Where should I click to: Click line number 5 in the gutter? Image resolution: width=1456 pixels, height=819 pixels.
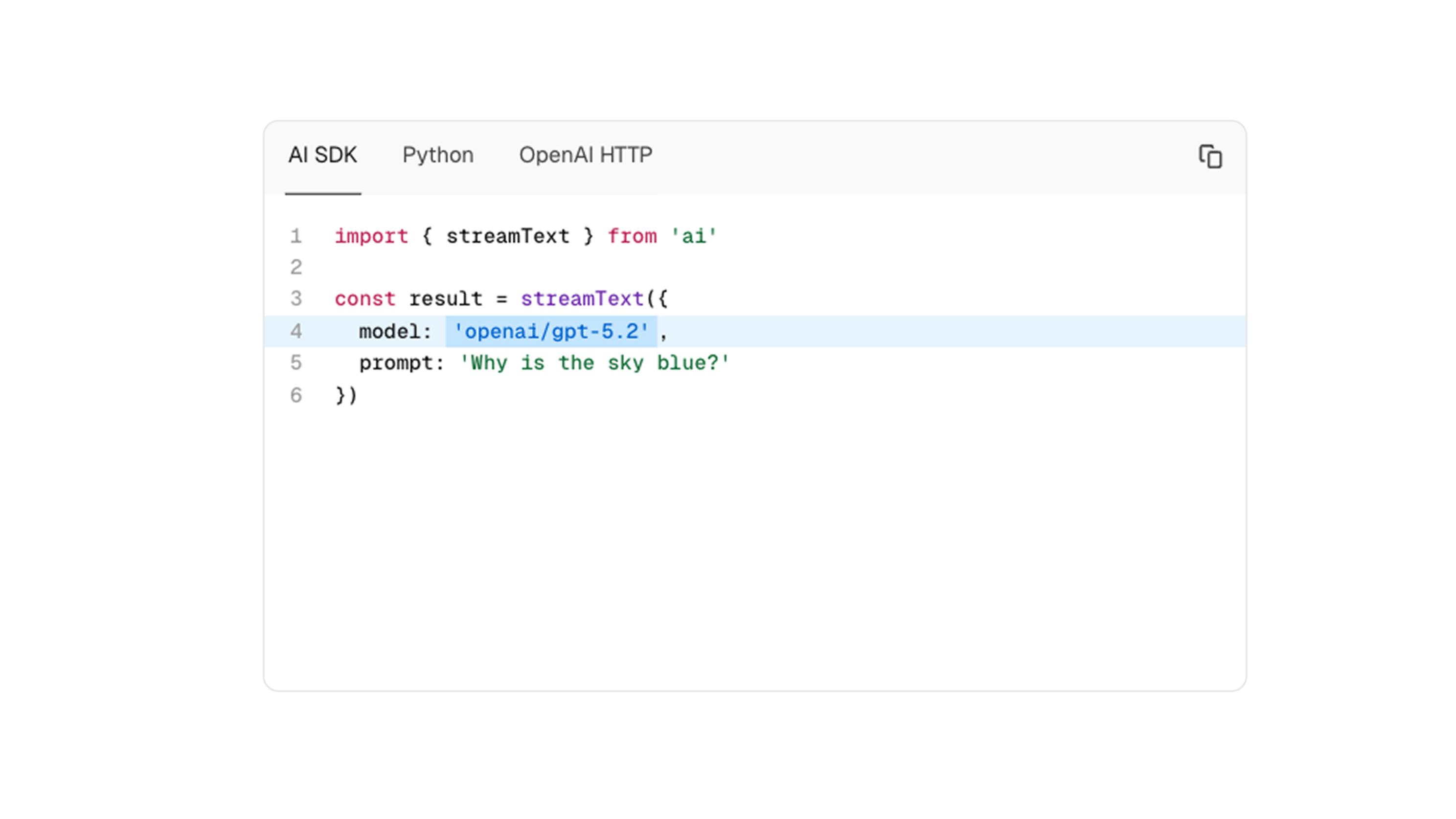click(296, 363)
